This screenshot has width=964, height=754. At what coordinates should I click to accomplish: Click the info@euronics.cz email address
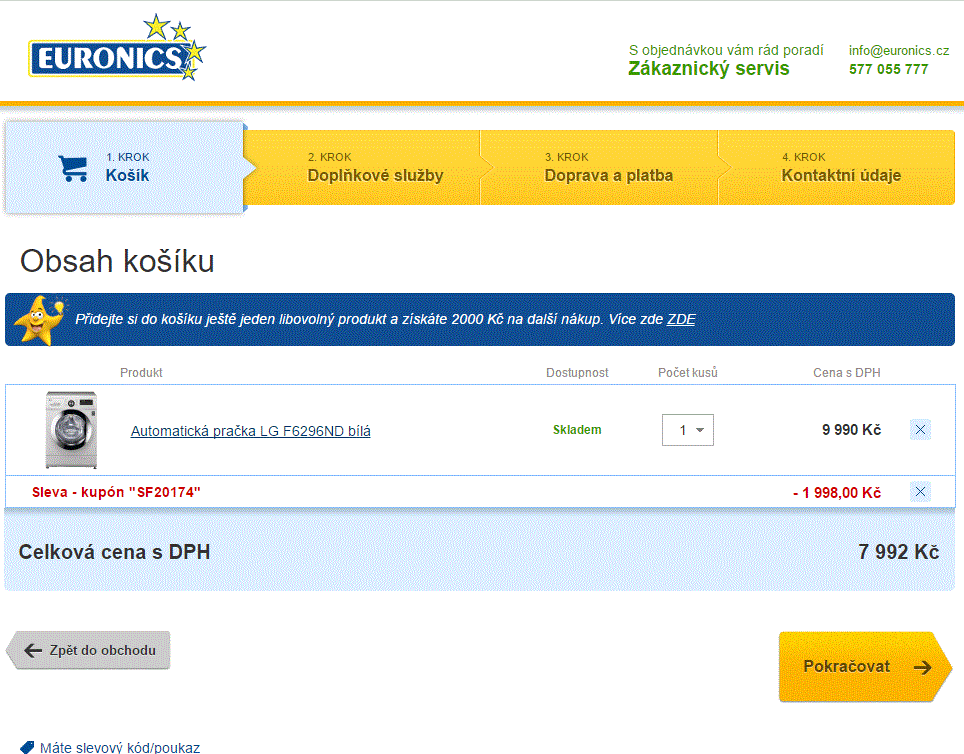coord(899,50)
